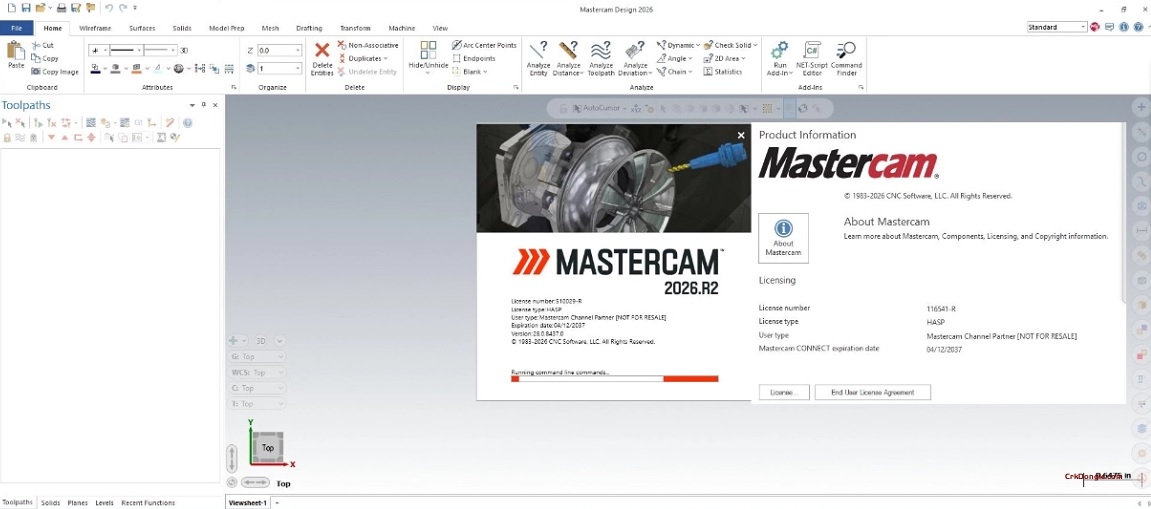Toggle the 3D construction mode label
This screenshot has width=1151, height=509.
tap(184, 50)
